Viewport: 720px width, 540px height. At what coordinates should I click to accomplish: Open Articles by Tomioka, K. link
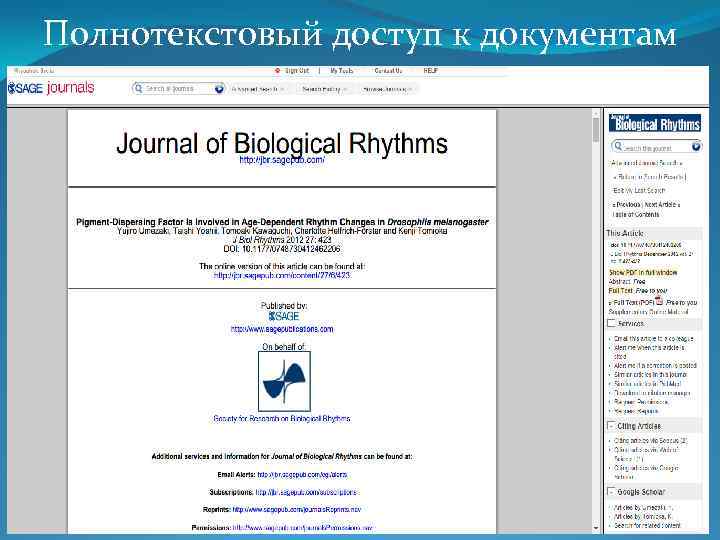(x=643, y=517)
